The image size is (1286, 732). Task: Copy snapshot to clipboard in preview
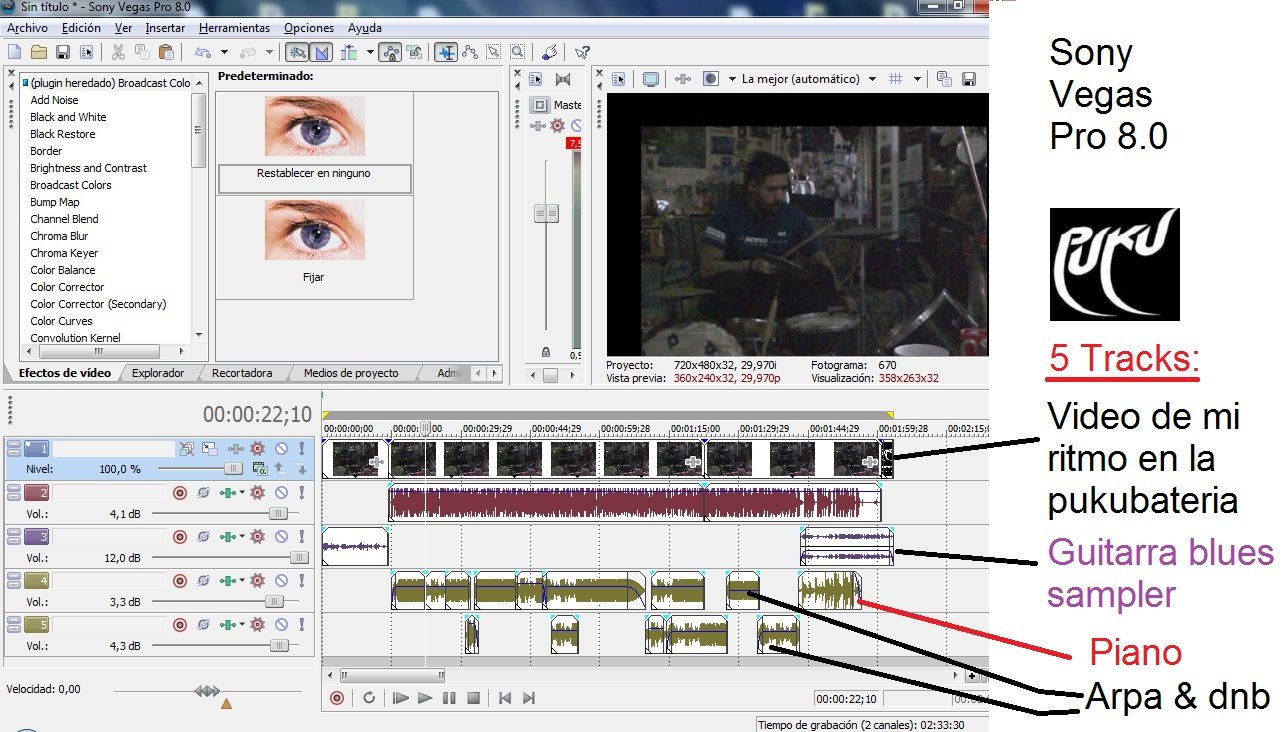tap(944, 79)
